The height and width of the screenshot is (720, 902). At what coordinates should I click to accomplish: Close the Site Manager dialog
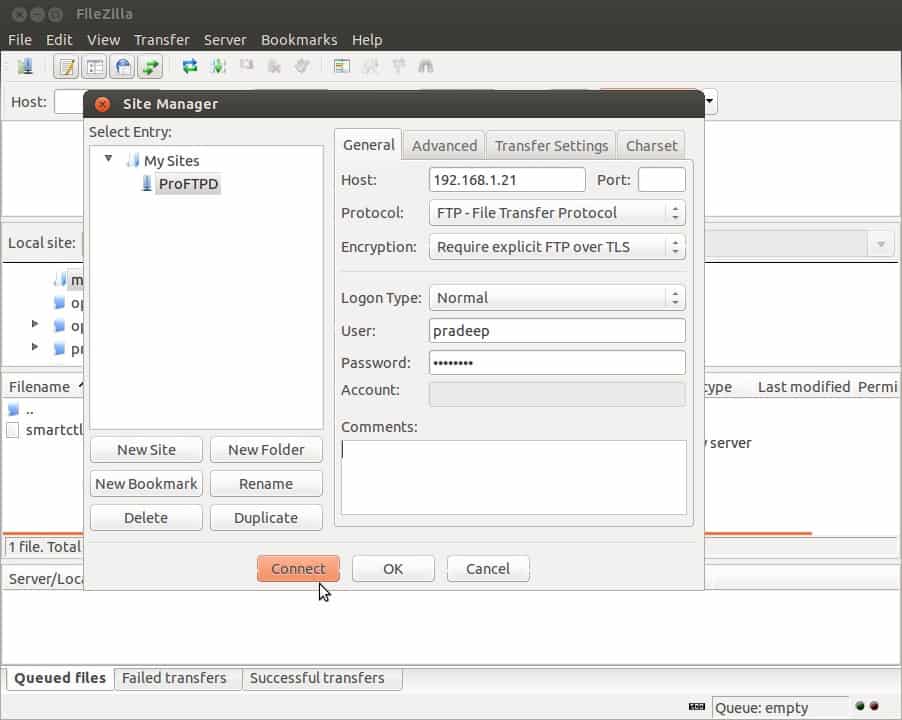pos(102,104)
